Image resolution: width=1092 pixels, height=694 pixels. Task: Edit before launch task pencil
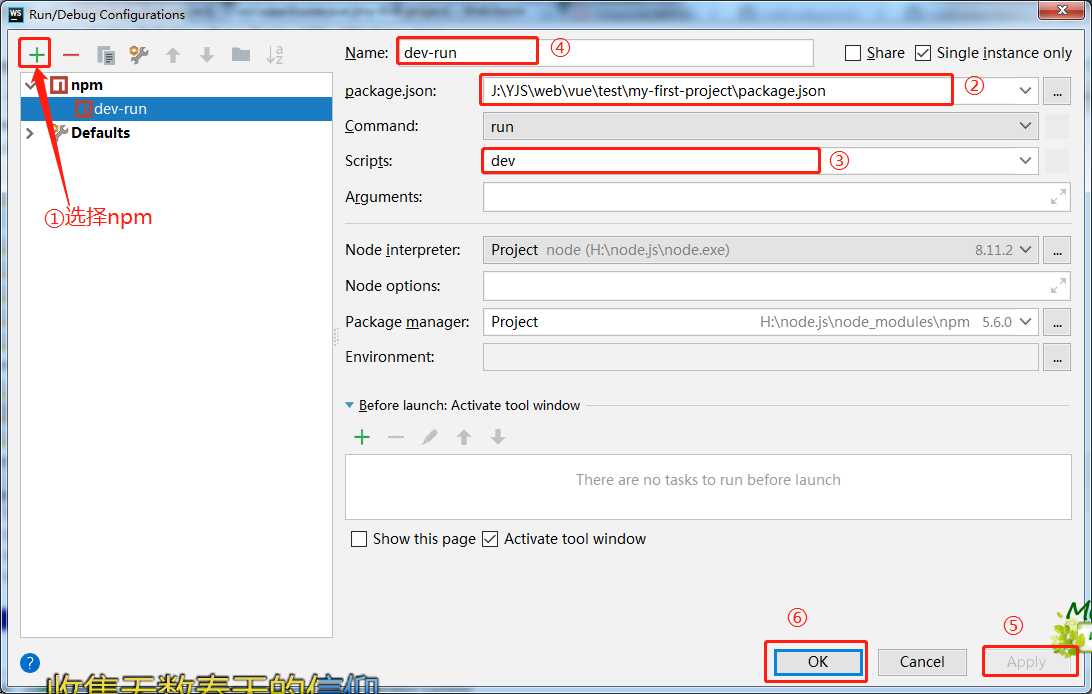coord(430,437)
